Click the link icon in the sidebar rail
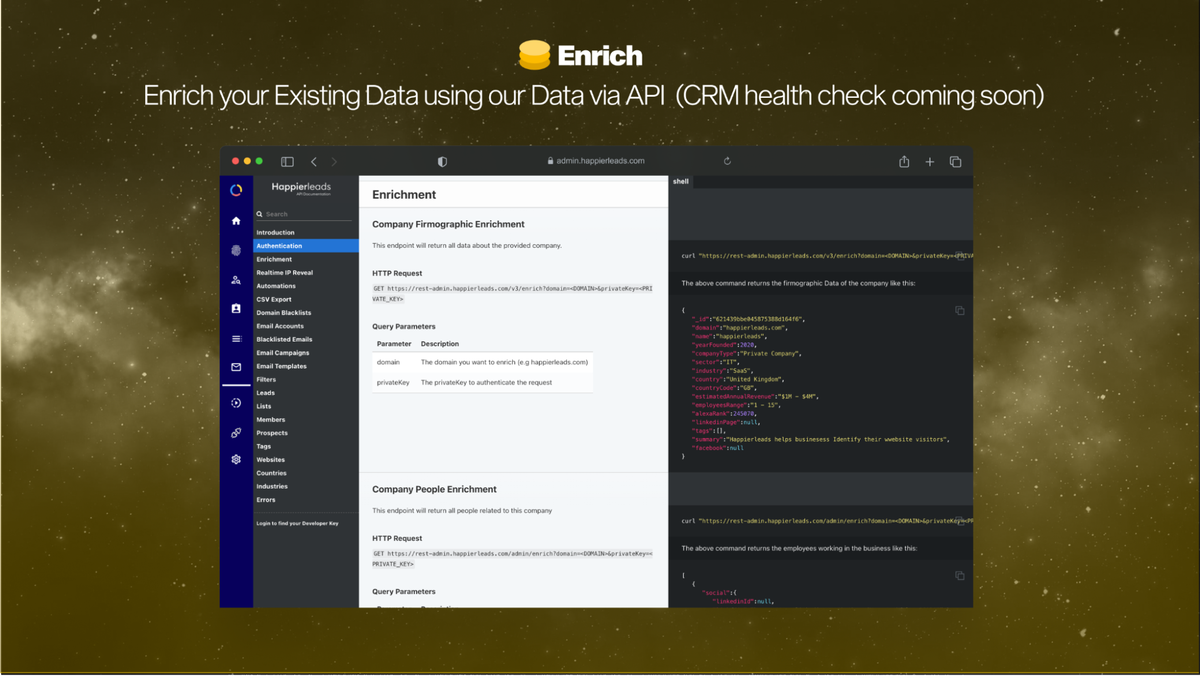 [236, 432]
